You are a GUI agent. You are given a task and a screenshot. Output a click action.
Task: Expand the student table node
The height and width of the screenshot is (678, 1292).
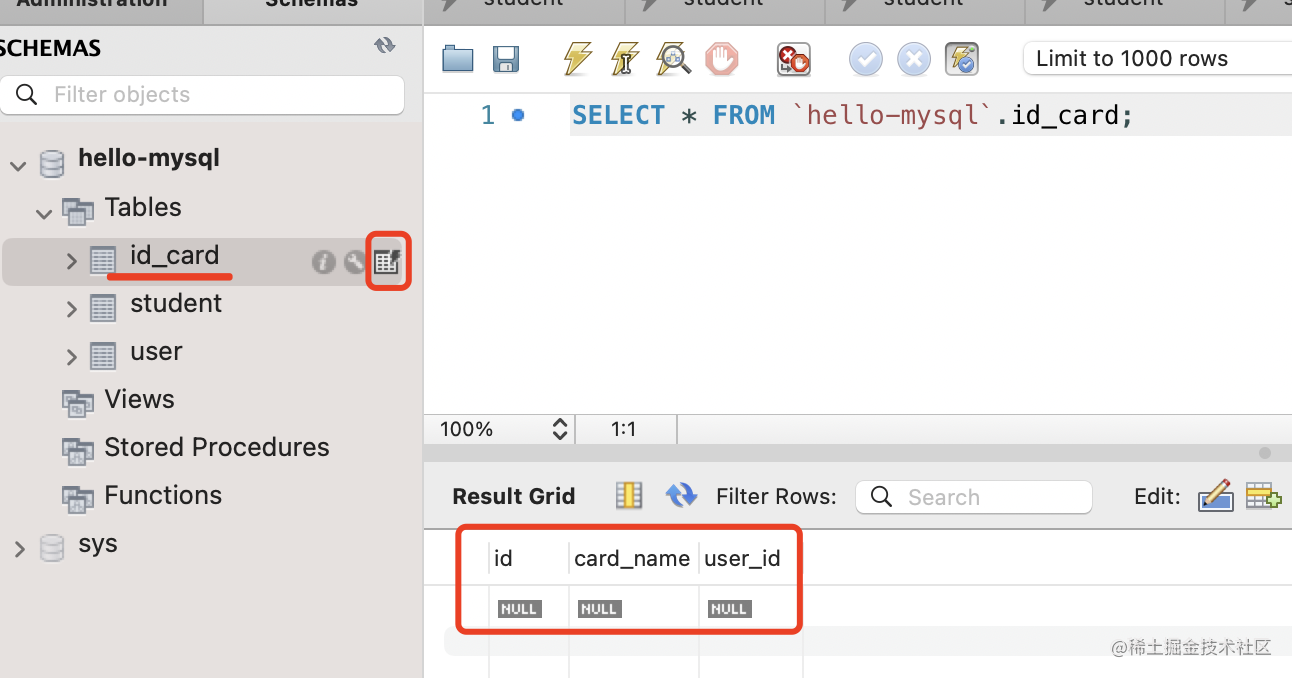tap(71, 309)
